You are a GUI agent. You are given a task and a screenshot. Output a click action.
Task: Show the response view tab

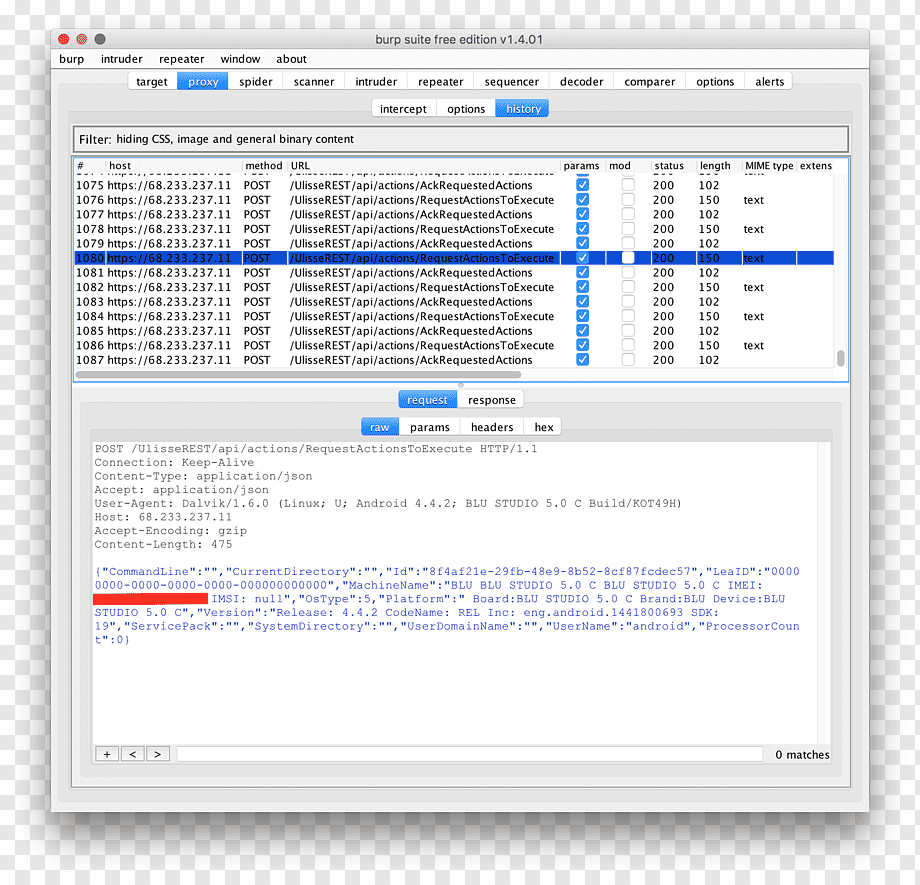(491, 400)
